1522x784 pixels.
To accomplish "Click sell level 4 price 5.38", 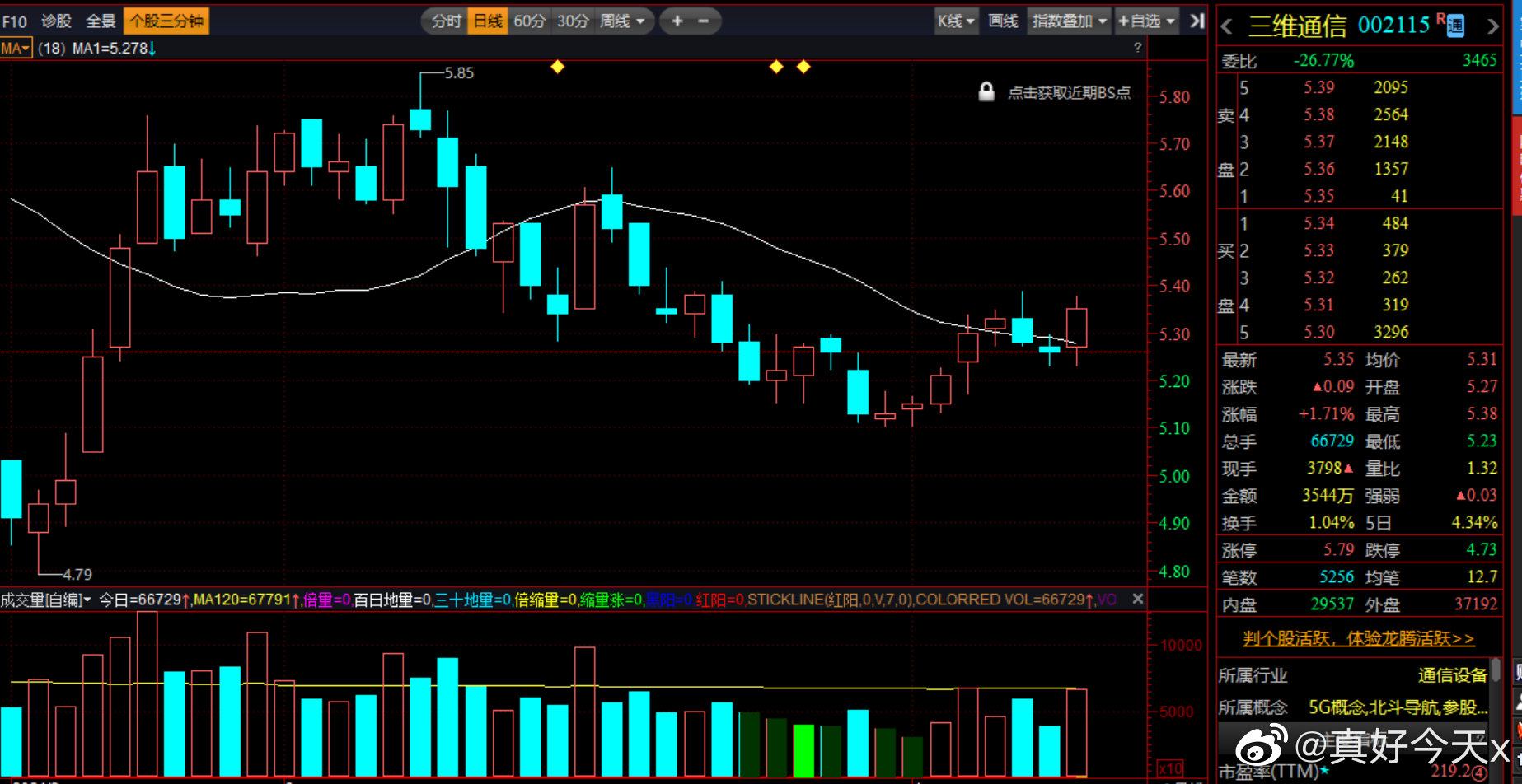I will (x=1318, y=114).
